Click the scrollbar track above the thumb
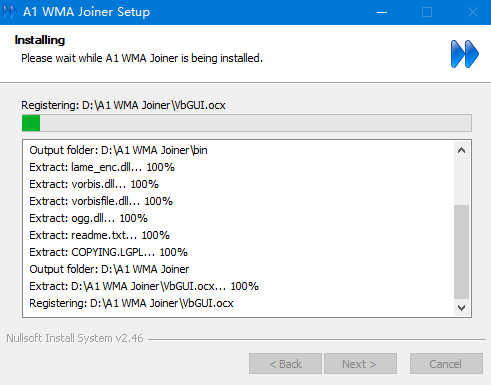This screenshot has width=491, height=385. pos(461,182)
